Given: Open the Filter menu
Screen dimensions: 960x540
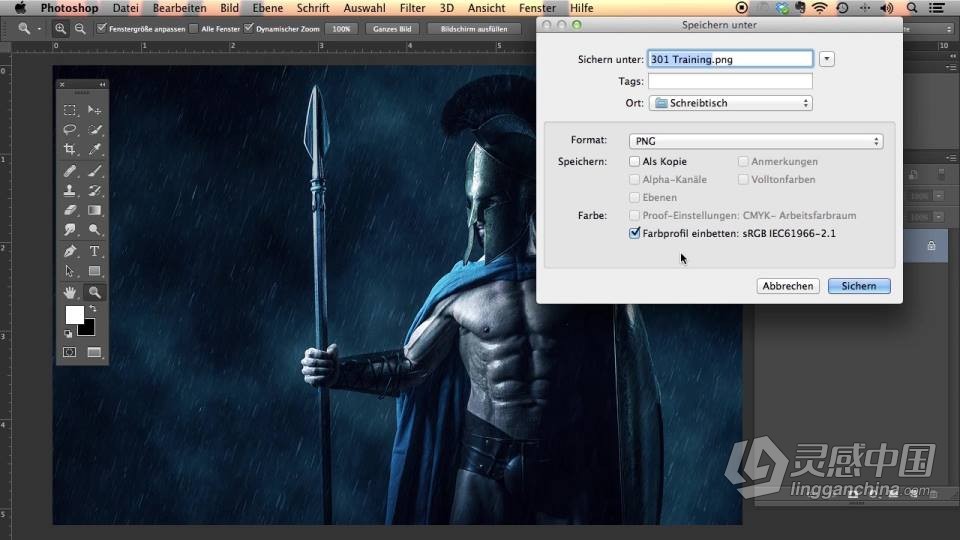Looking at the screenshot, I should pyautogui.click(x=412, y=8).
